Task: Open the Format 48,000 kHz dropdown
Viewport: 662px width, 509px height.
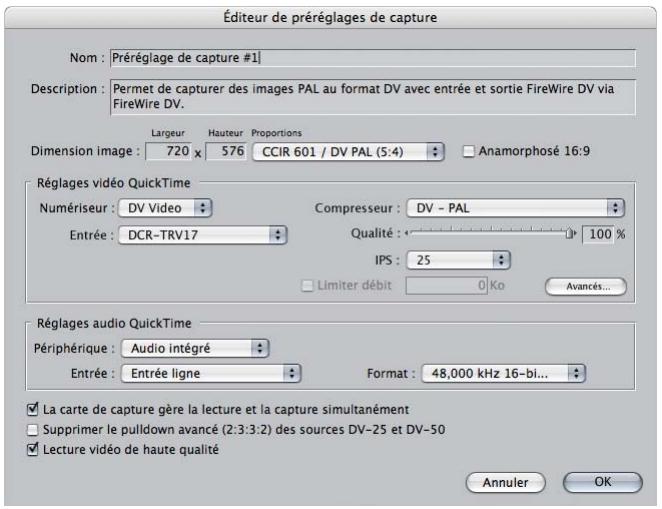Action: pos(504,374)
